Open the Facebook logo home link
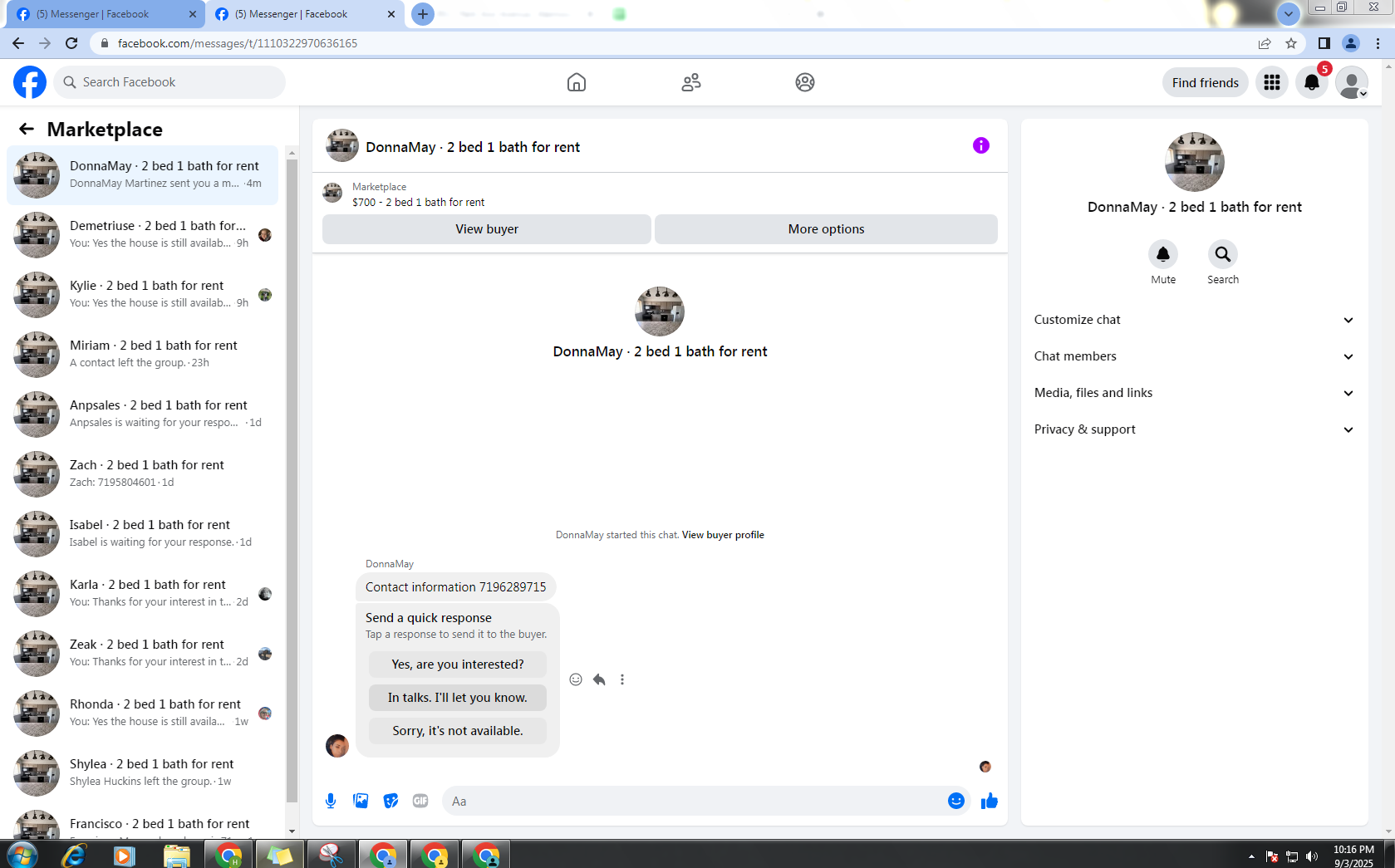 30,82
